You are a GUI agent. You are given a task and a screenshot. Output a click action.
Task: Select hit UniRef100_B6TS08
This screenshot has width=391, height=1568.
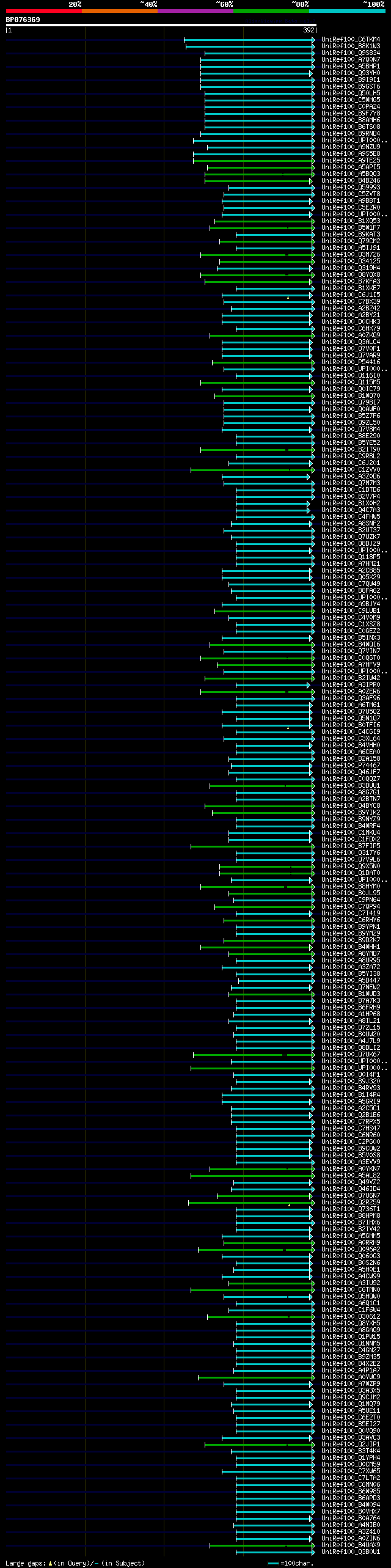point(351,127)
